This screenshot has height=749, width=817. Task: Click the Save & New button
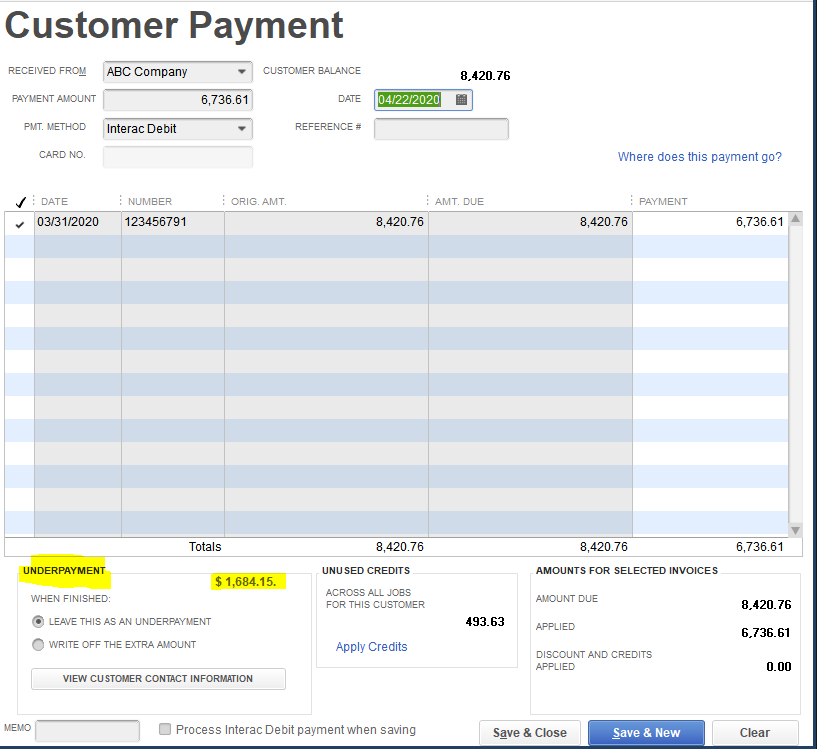[x=645, y=733]
